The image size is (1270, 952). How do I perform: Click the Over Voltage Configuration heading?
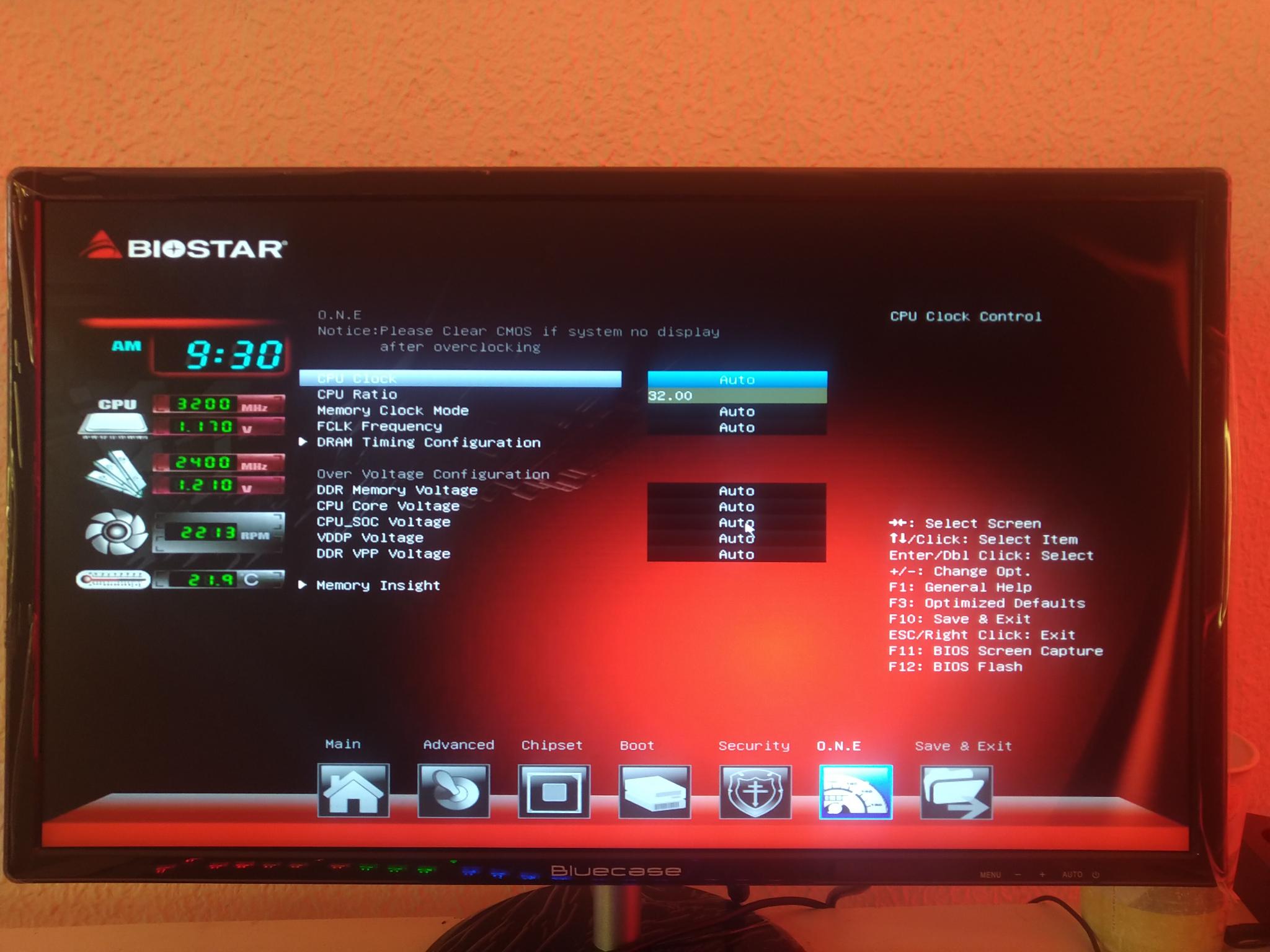[x=433, y=474]
